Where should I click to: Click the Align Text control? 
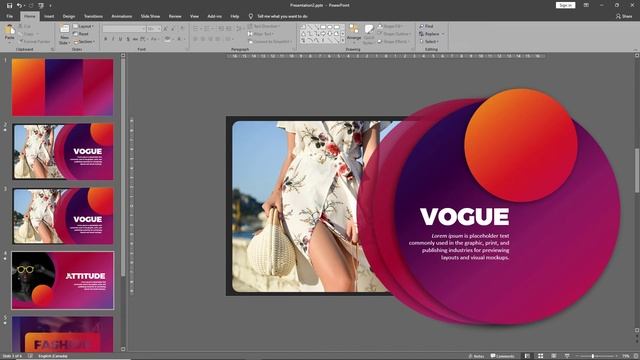point(262,34)
